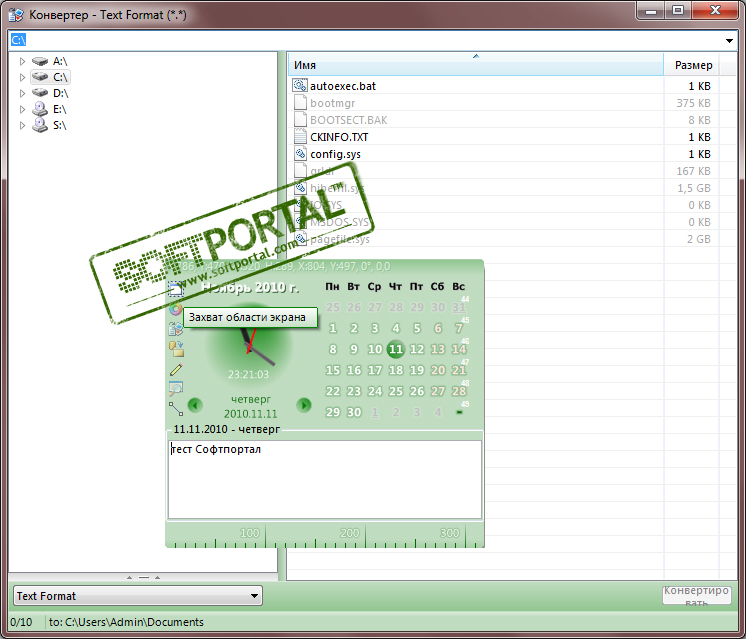The image size is (746, 639).
Task: Select pagefile.sys file name
Action: point(340,239)
